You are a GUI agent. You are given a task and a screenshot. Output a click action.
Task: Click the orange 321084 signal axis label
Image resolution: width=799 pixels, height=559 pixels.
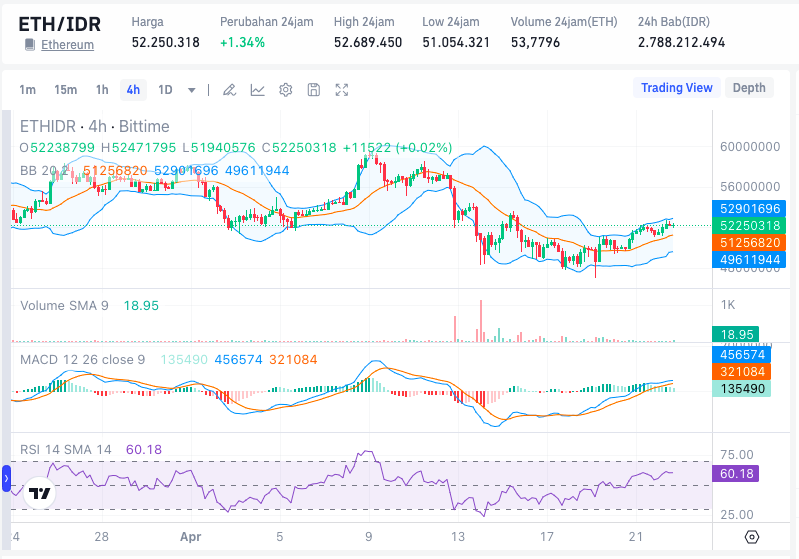[x=742, y=371]
